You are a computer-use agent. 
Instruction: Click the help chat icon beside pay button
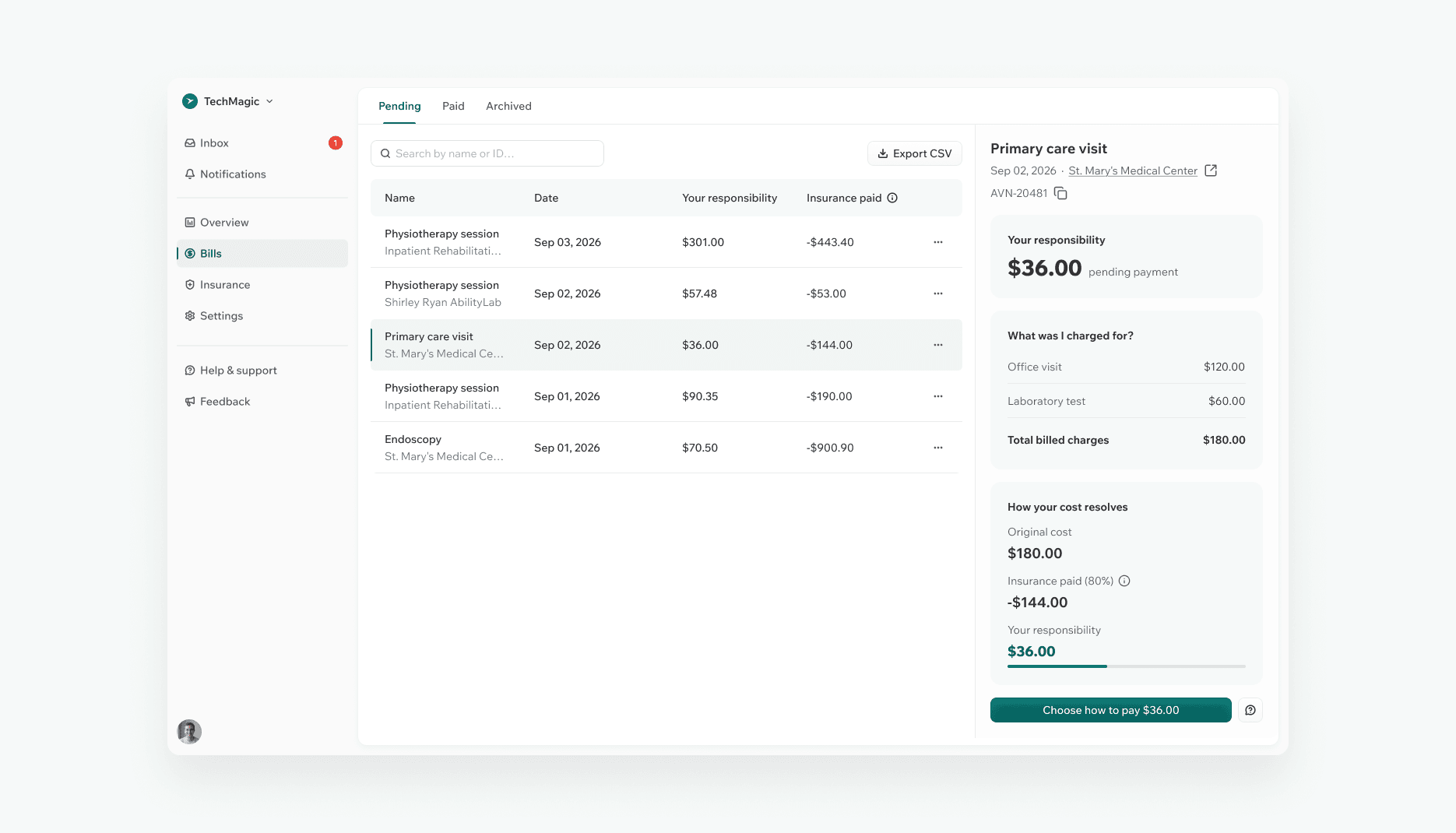coord(1250,710)
